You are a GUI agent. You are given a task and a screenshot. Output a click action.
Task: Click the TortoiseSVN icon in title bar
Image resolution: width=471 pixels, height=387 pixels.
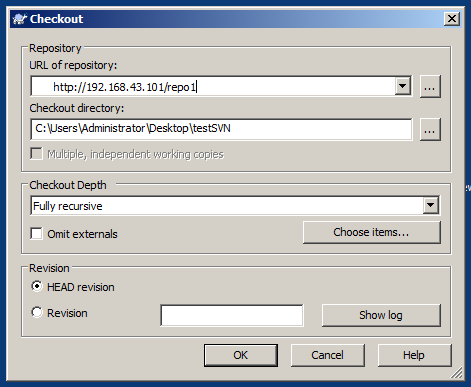[19, 19]
